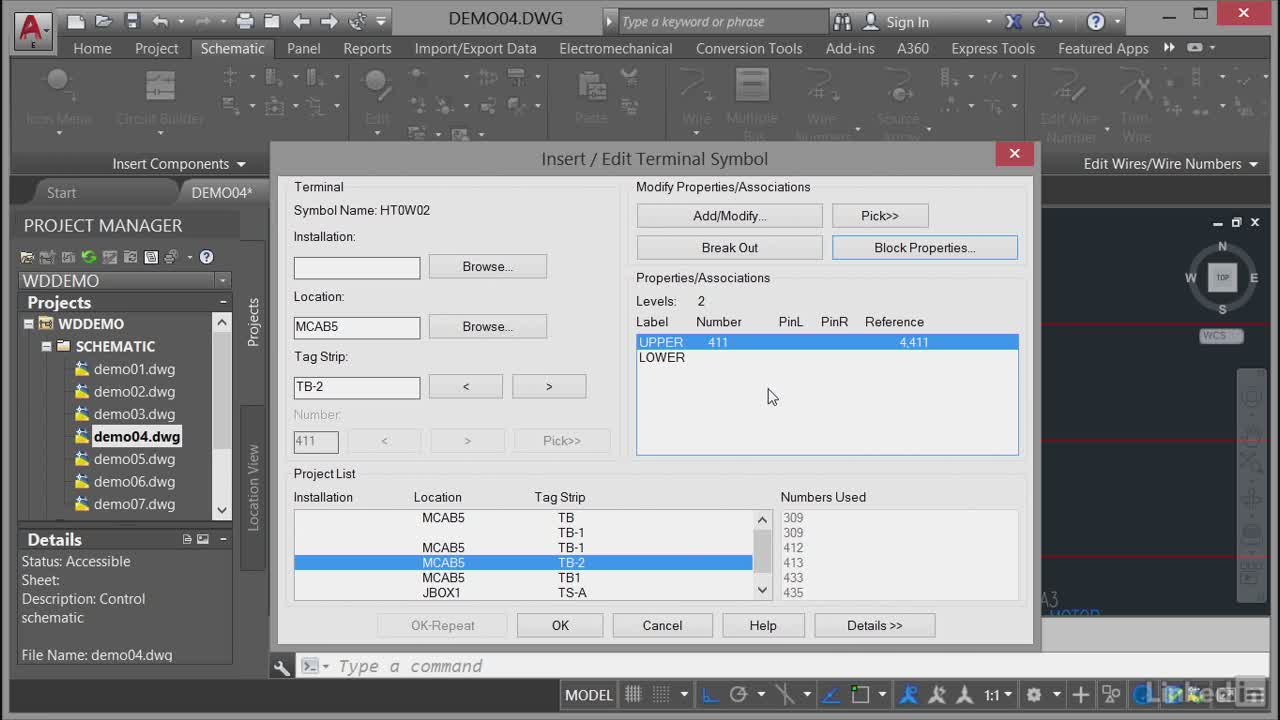Screen dimensions: 1280x720
Task: Switch to the Start drawing tab
Action: tap(61, 192)
